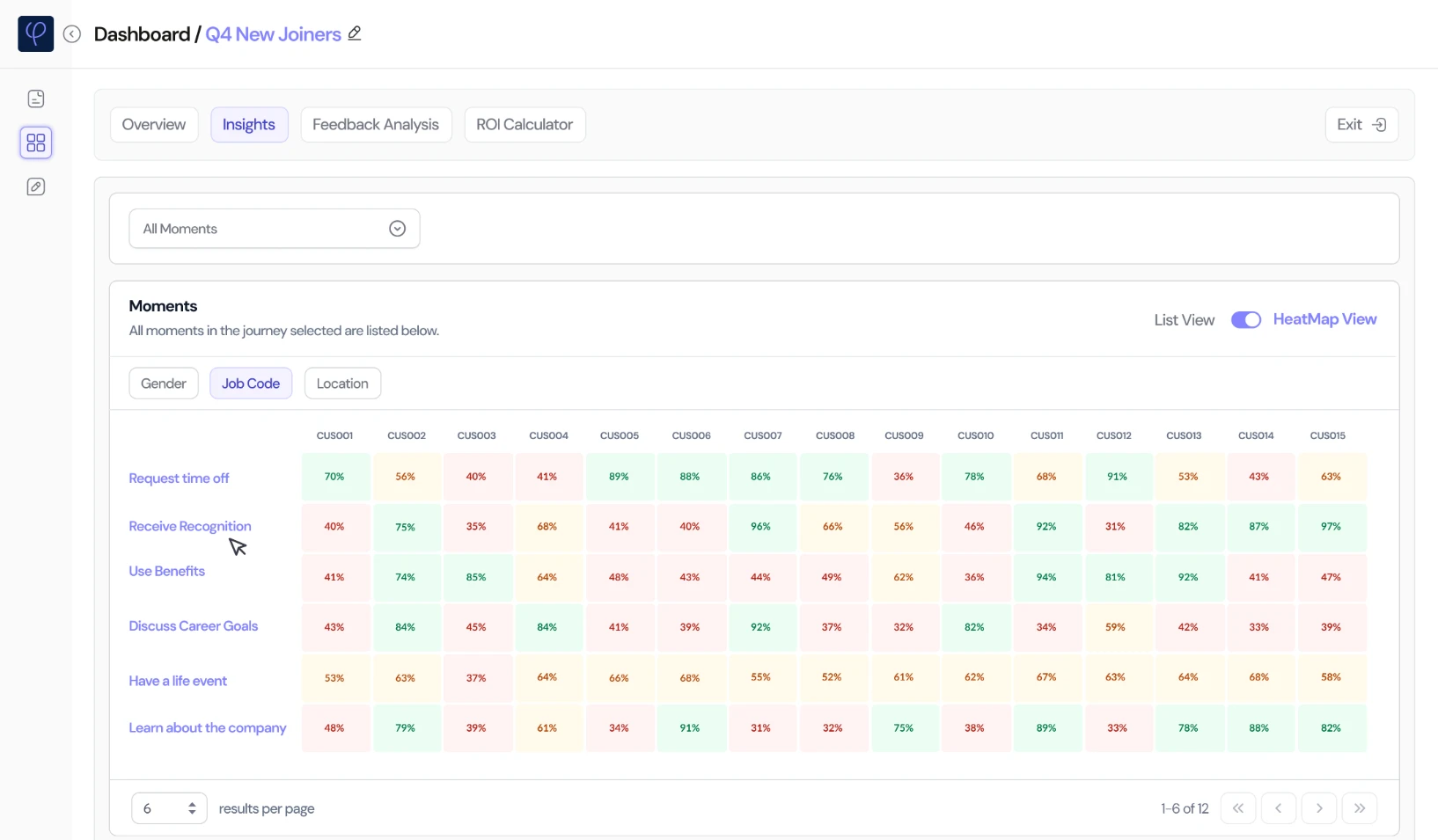1438x840 pixels.
Task: Click the 70% cell for Request time off
Action: pyautogui.click(x=335, y=477)
